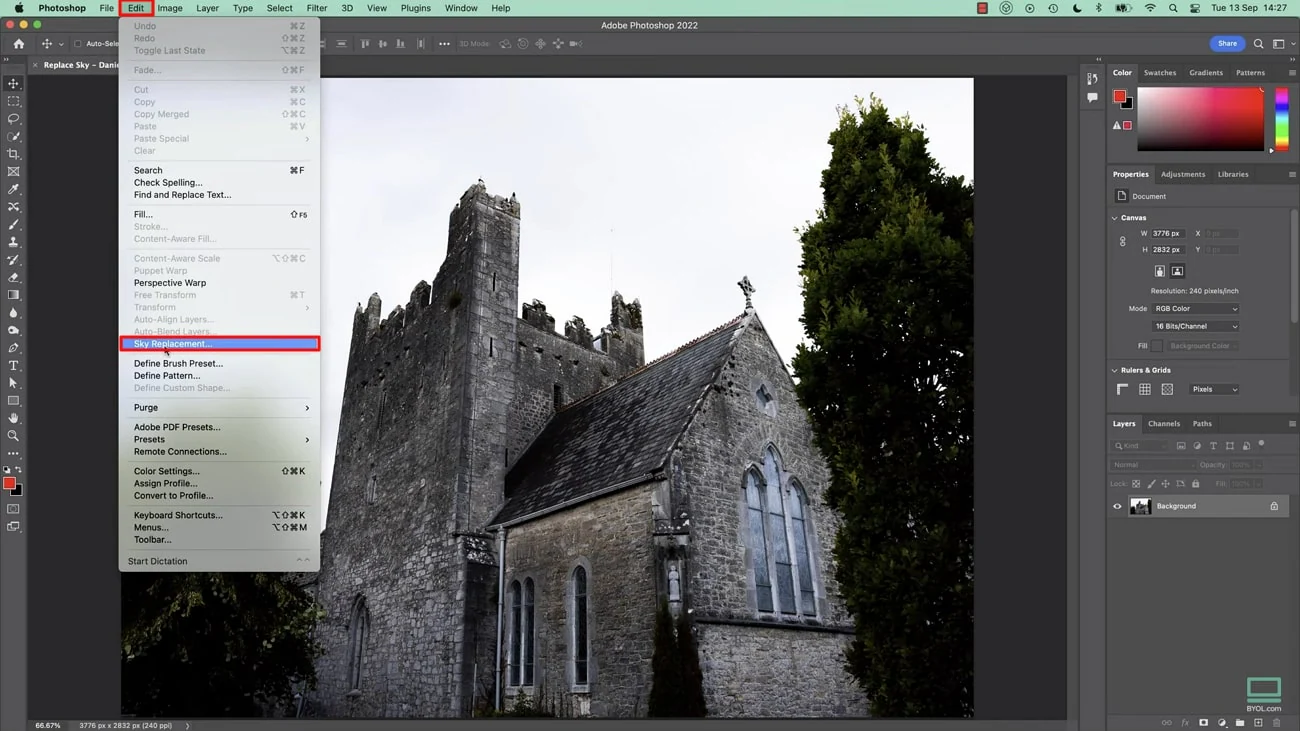Click the rainbow hue slider in Color panel
This screenshot has width=1300, height=731.
pos(1281,119)
